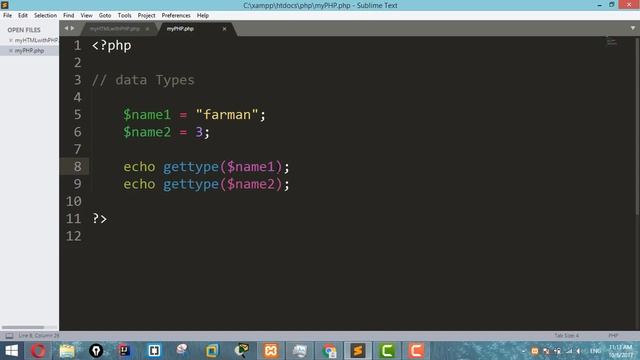Screen dimensions: 640x360
Task: Open the Windows Start menu
Action: pyautogui.click(x=11, y=351)
